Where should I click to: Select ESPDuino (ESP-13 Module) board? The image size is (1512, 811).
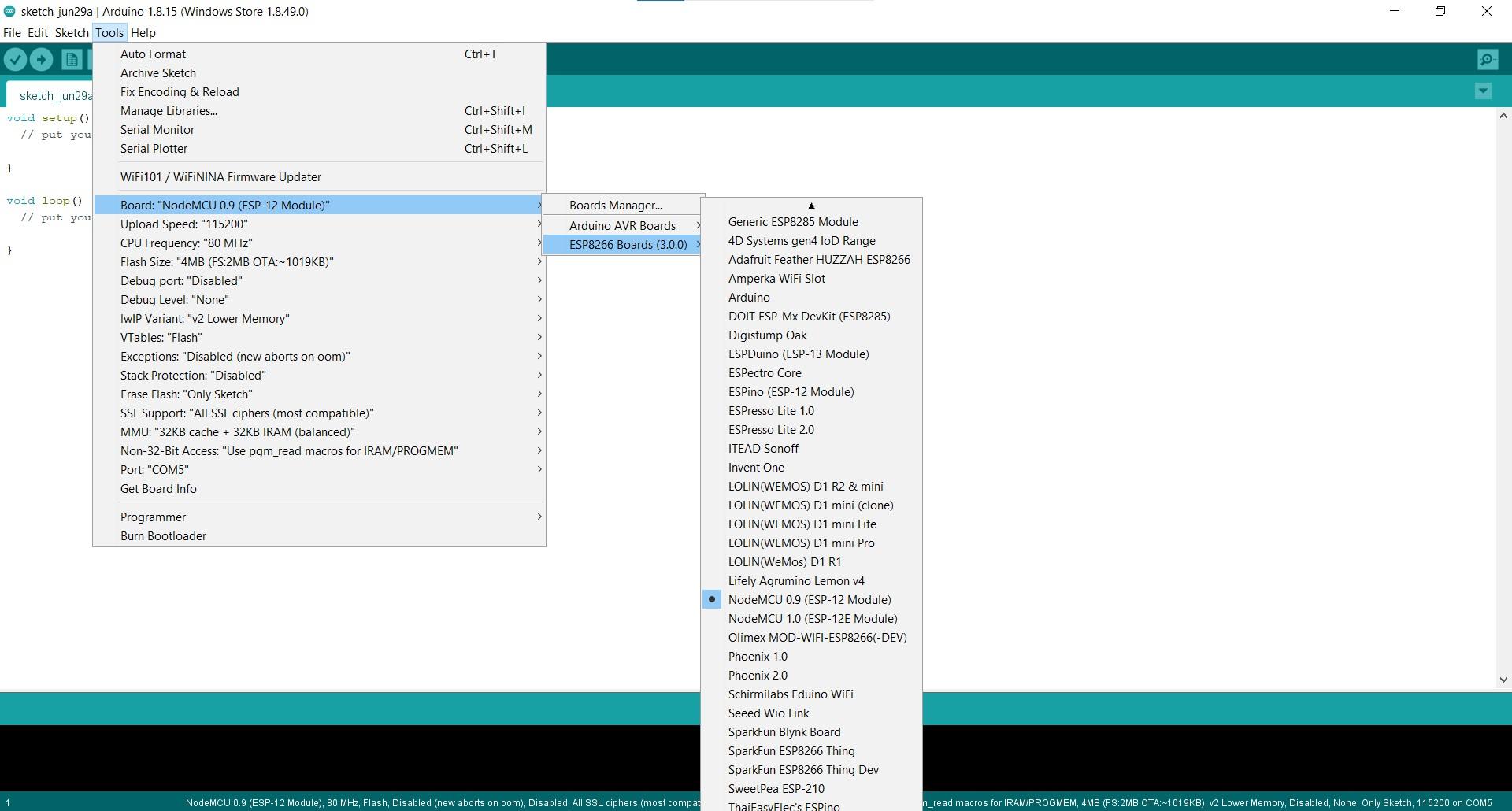click(x=811, y=354)
